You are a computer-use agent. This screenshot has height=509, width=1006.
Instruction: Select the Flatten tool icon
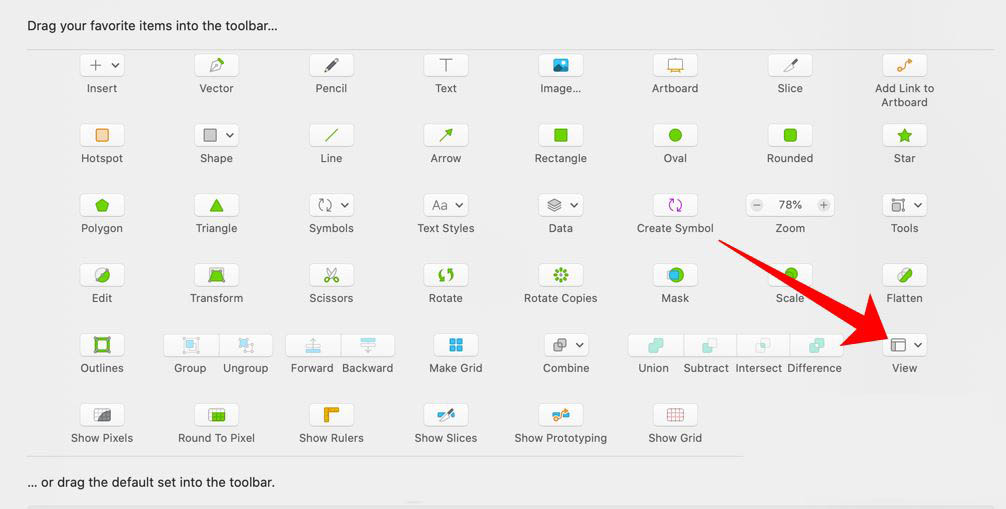click(905, 275)
